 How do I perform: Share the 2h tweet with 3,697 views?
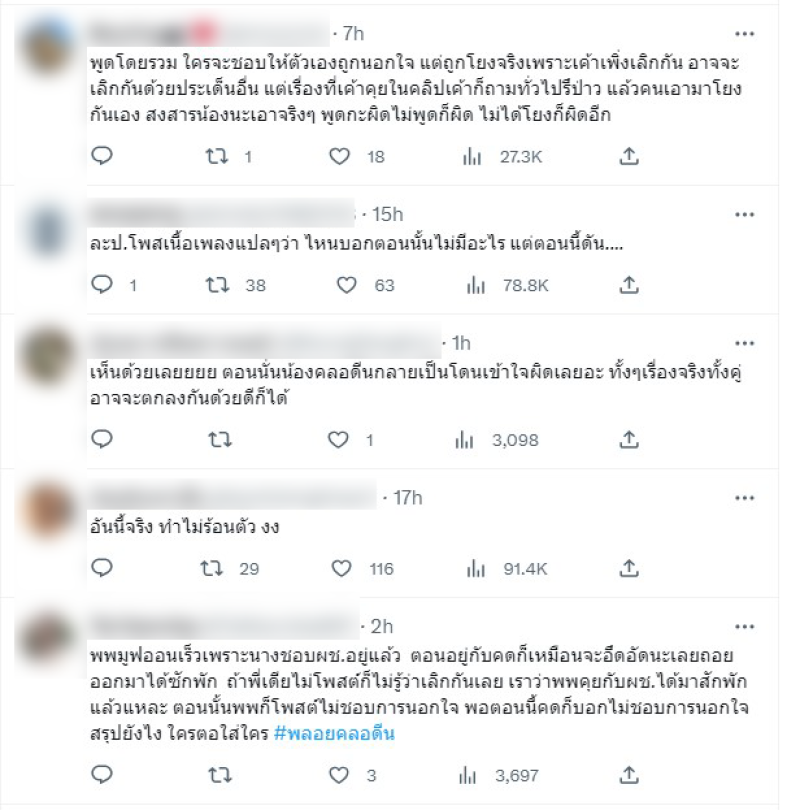(x=629, y=774)
